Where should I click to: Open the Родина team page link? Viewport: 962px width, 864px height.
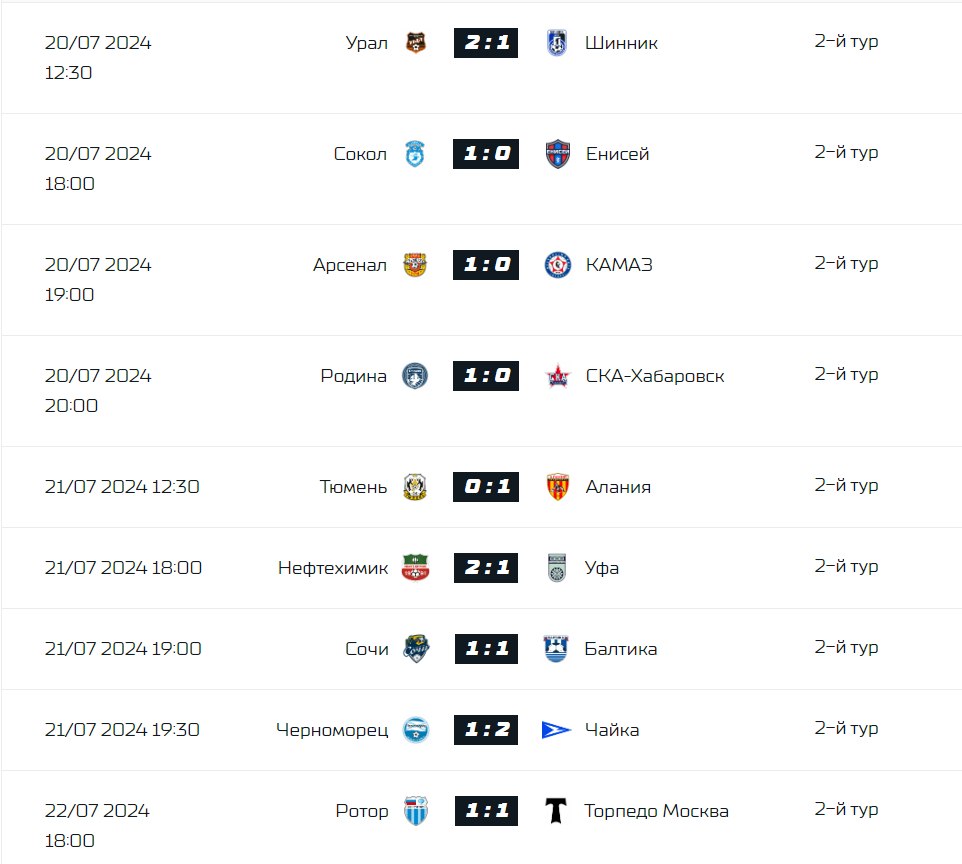353,376
